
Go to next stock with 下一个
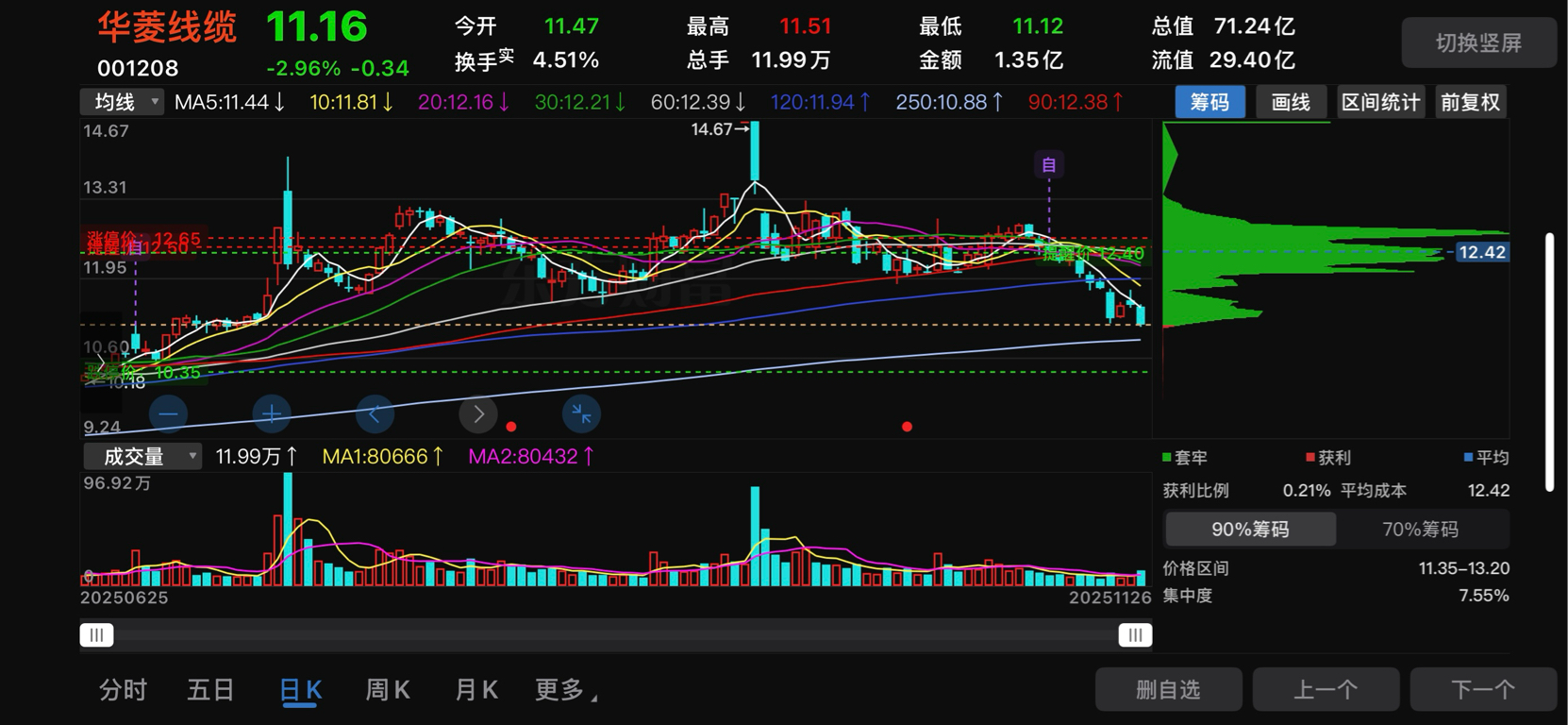point(1483,690)
